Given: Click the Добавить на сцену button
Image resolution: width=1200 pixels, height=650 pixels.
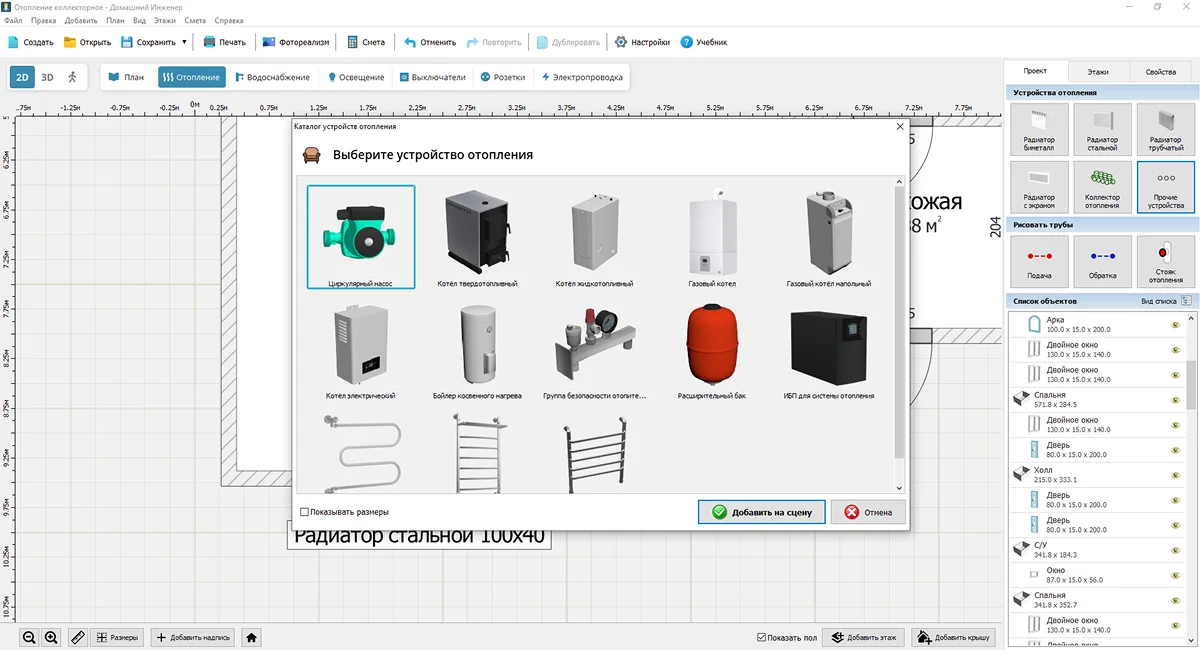Looking at the screenshot, I should [x=761, y=512].
